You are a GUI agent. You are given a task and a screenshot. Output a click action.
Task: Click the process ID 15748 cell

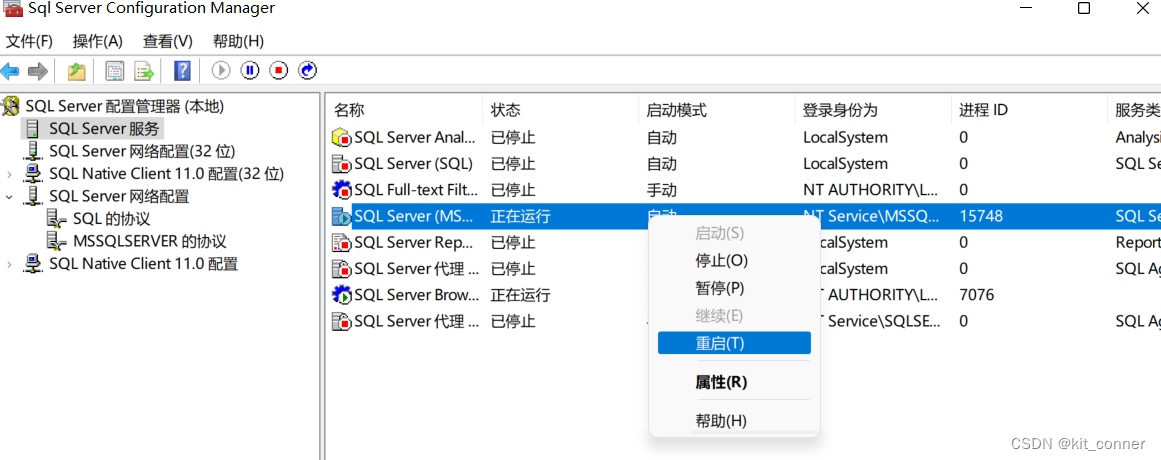tap(981, 216)
